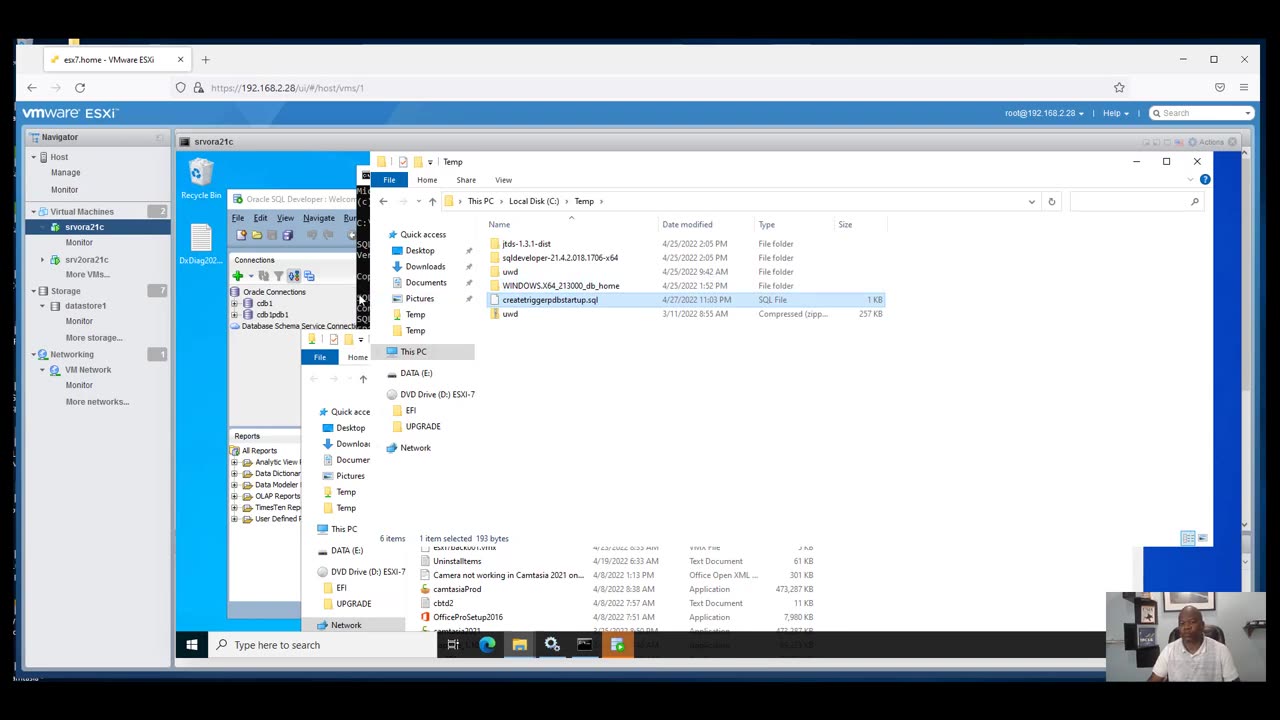The image size is (1280, 720).
Task: Collapse the Networking tree node
Action: [x=33, y=354]
